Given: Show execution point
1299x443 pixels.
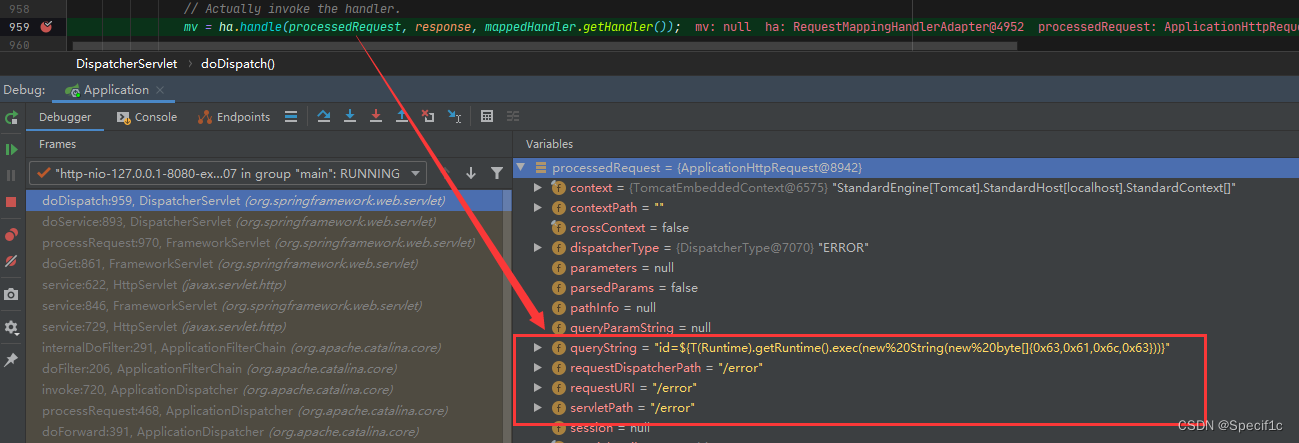Looking at the screenshot, I should pos(291,117).
